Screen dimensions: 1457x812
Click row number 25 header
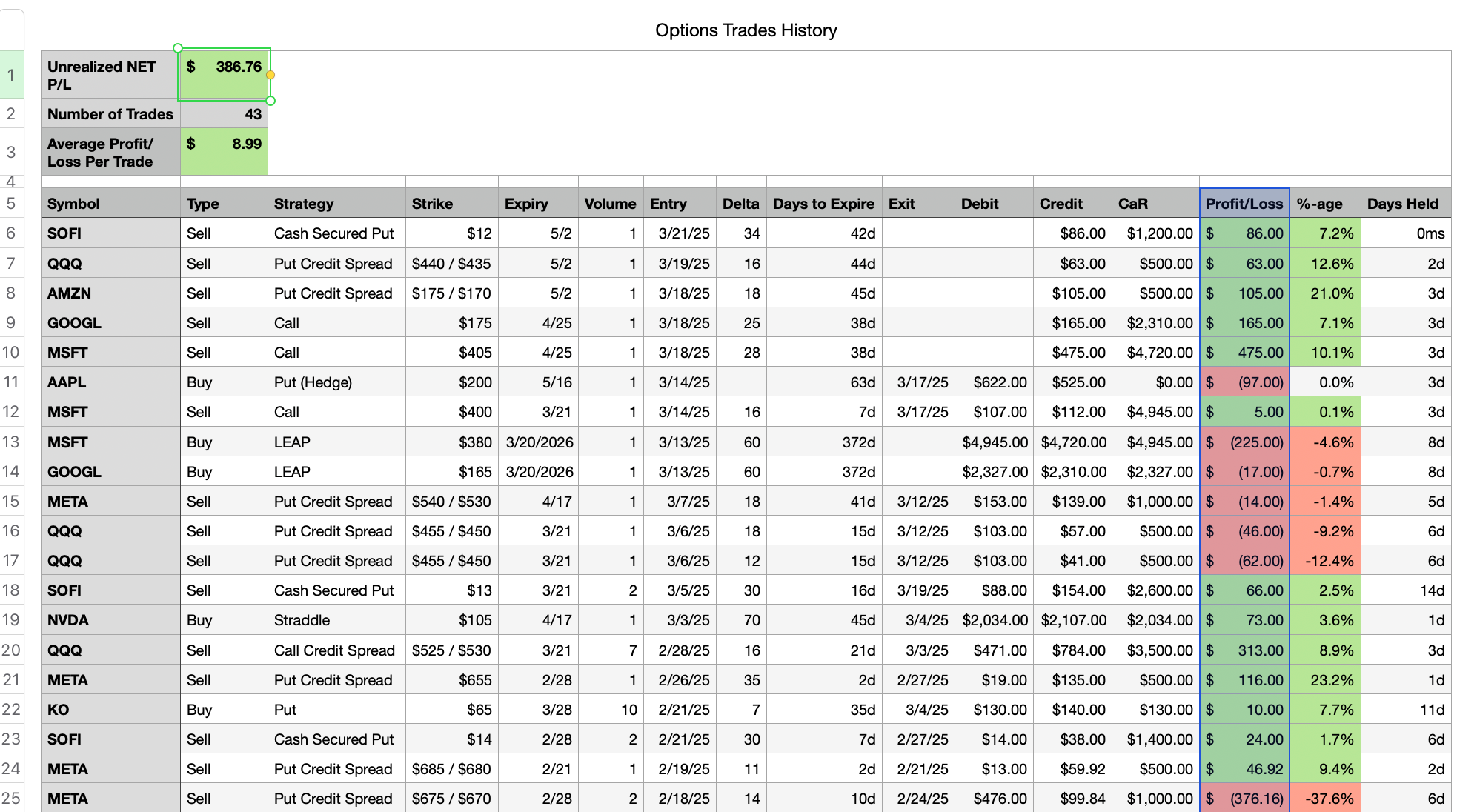11,799
